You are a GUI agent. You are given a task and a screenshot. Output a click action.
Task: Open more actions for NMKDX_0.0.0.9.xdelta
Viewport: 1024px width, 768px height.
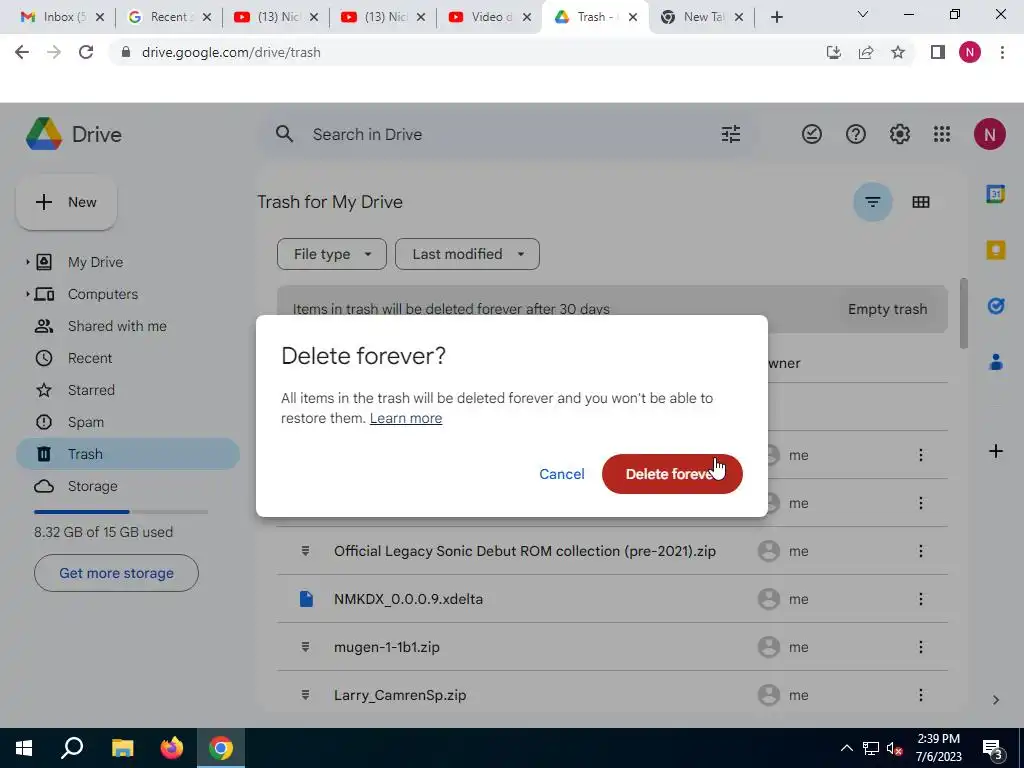(921, 599)
